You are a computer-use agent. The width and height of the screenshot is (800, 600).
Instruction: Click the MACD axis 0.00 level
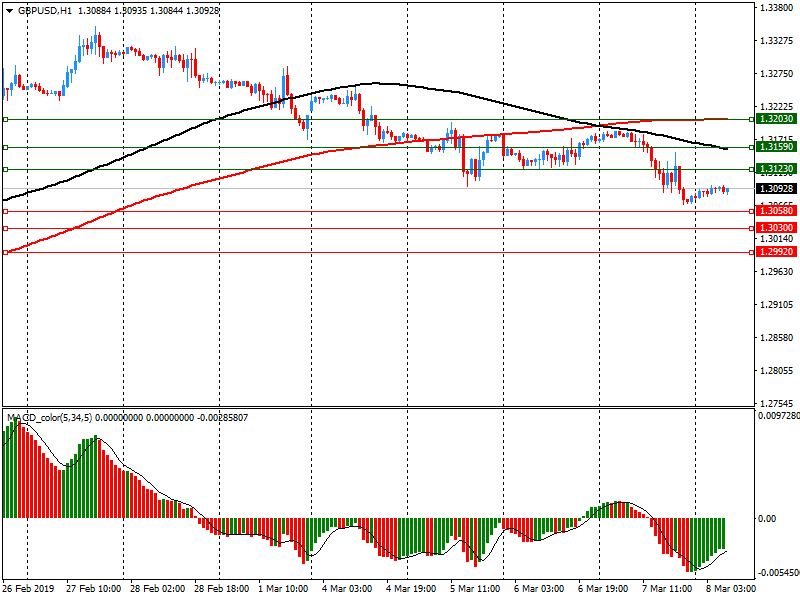coord(767,519)
